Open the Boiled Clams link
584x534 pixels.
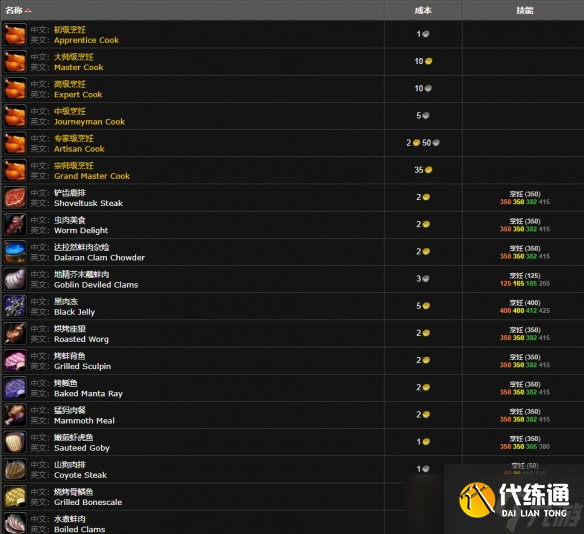coord(80,530)
